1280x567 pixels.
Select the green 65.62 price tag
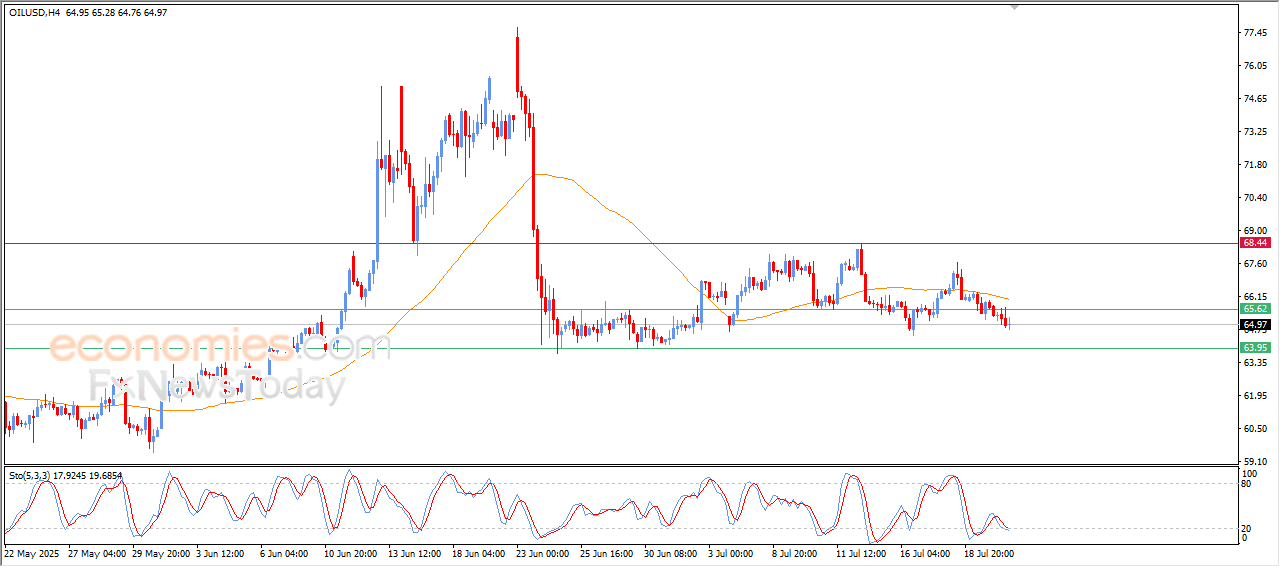click(1255, 309)
